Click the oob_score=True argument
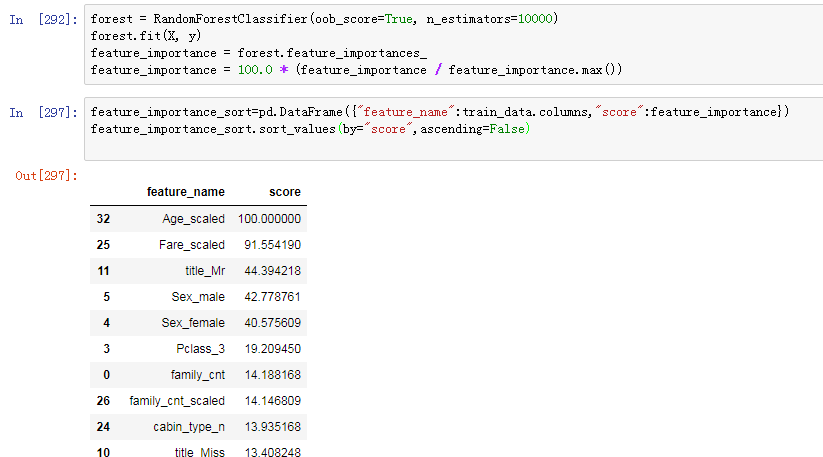The image size is (823, 457). [x=364, y=19]
